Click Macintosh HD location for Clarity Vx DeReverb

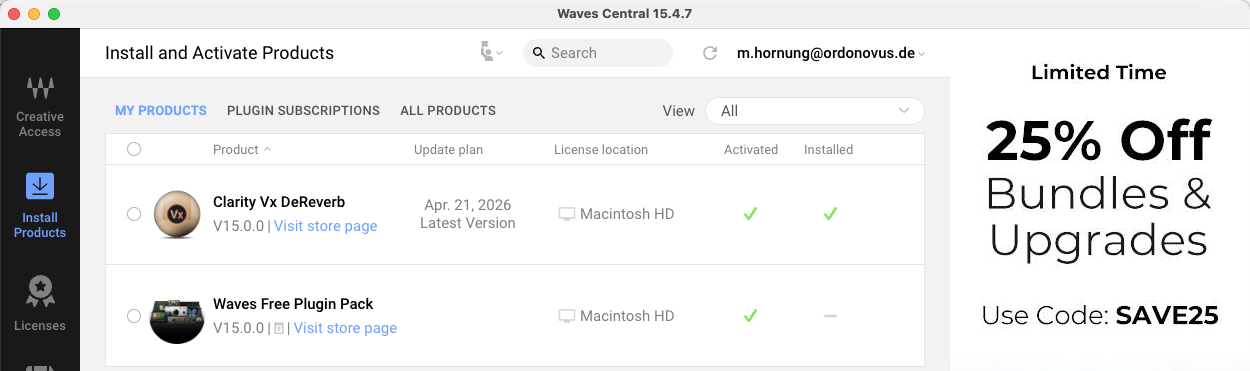point(616,214)
